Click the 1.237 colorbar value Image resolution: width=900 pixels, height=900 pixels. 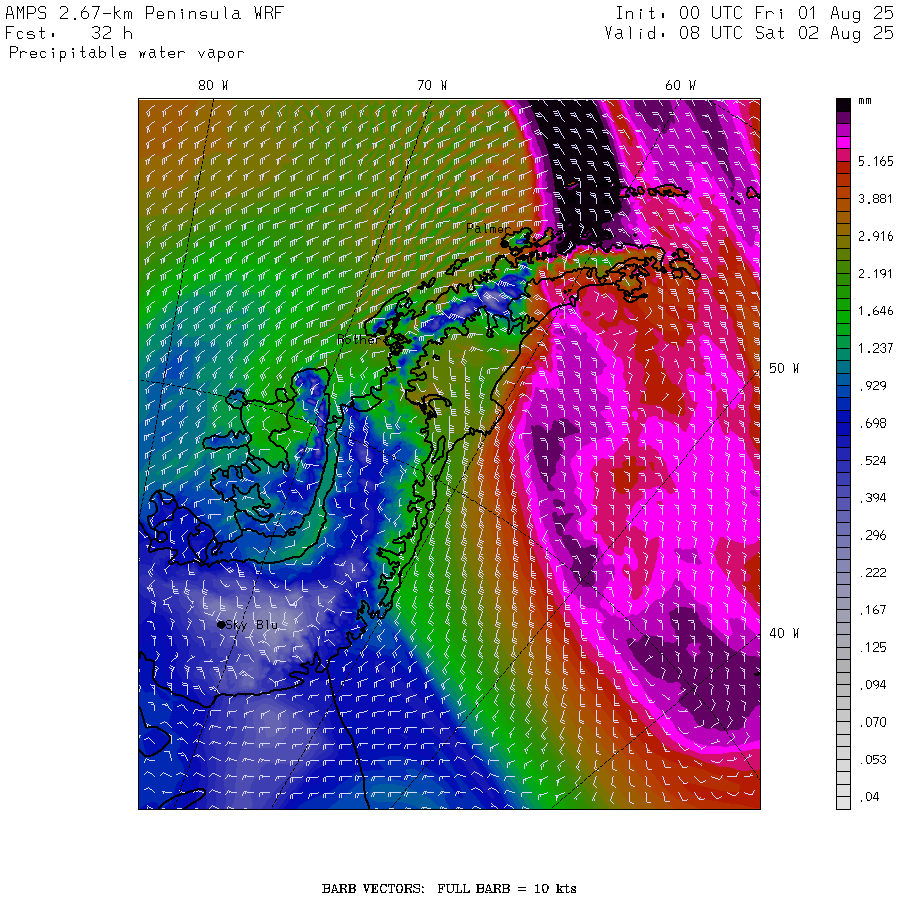tap(875, 348)
